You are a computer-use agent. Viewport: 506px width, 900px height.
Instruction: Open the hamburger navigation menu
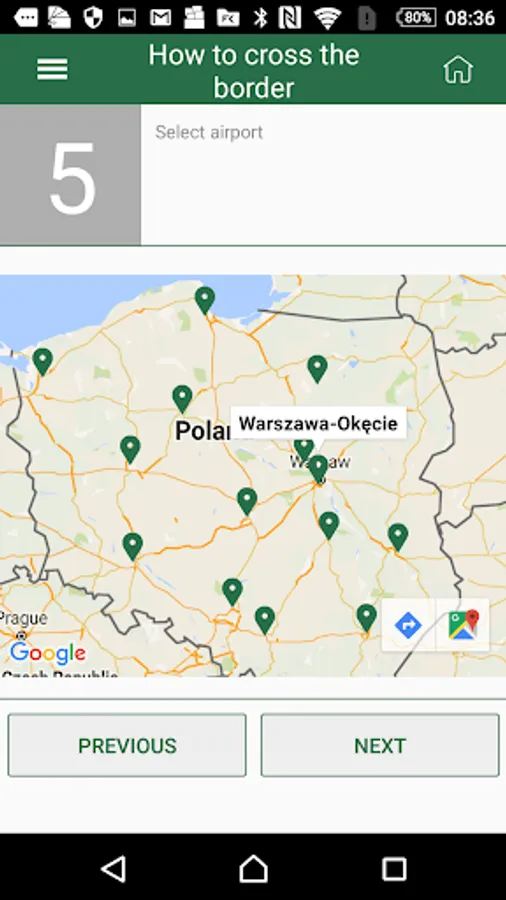pos(52,69)
